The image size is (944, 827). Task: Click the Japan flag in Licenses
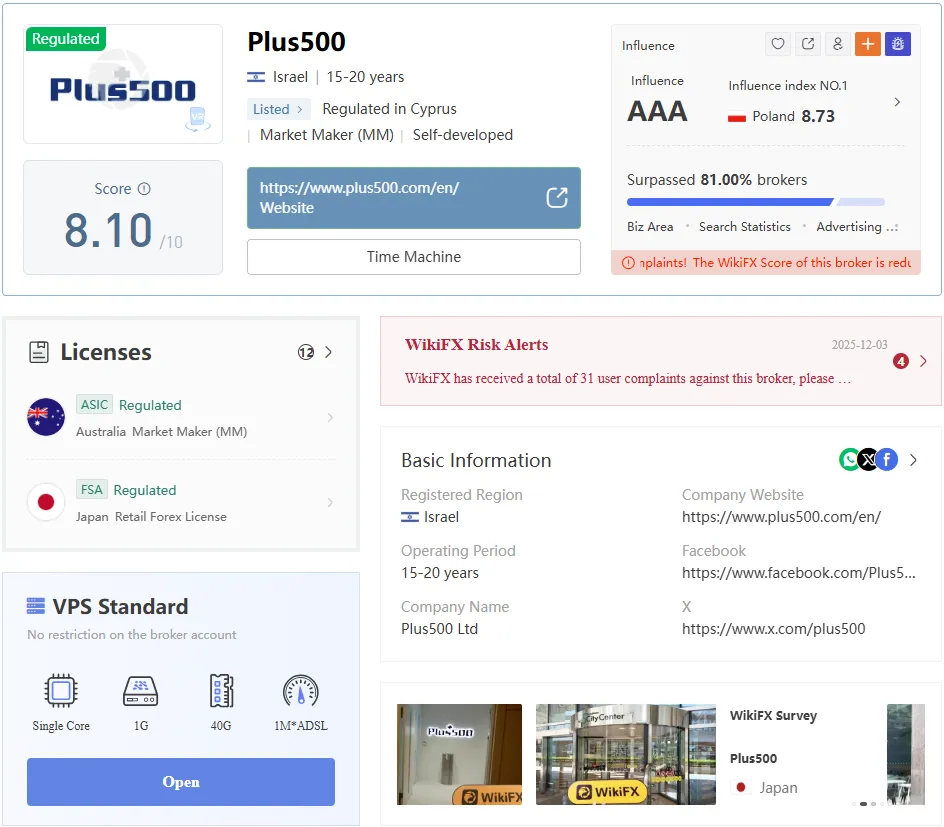pos(46,502)
